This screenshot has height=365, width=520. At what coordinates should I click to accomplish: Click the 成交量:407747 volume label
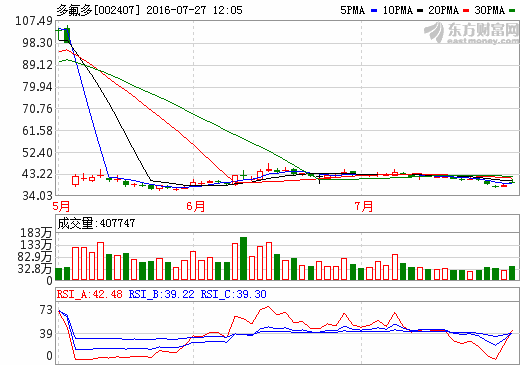point(96,223)
